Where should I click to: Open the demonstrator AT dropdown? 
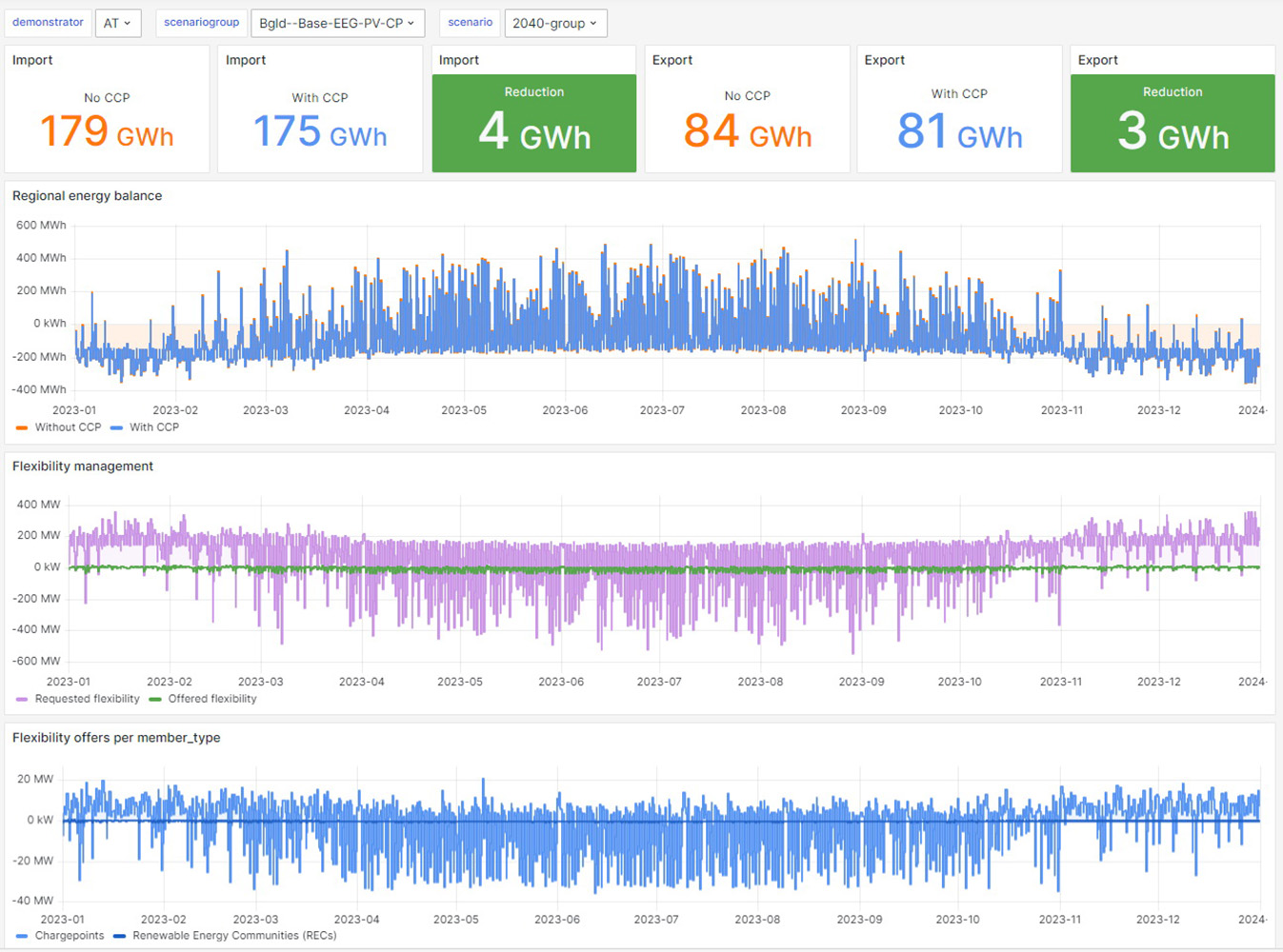[x=117, y=23]
